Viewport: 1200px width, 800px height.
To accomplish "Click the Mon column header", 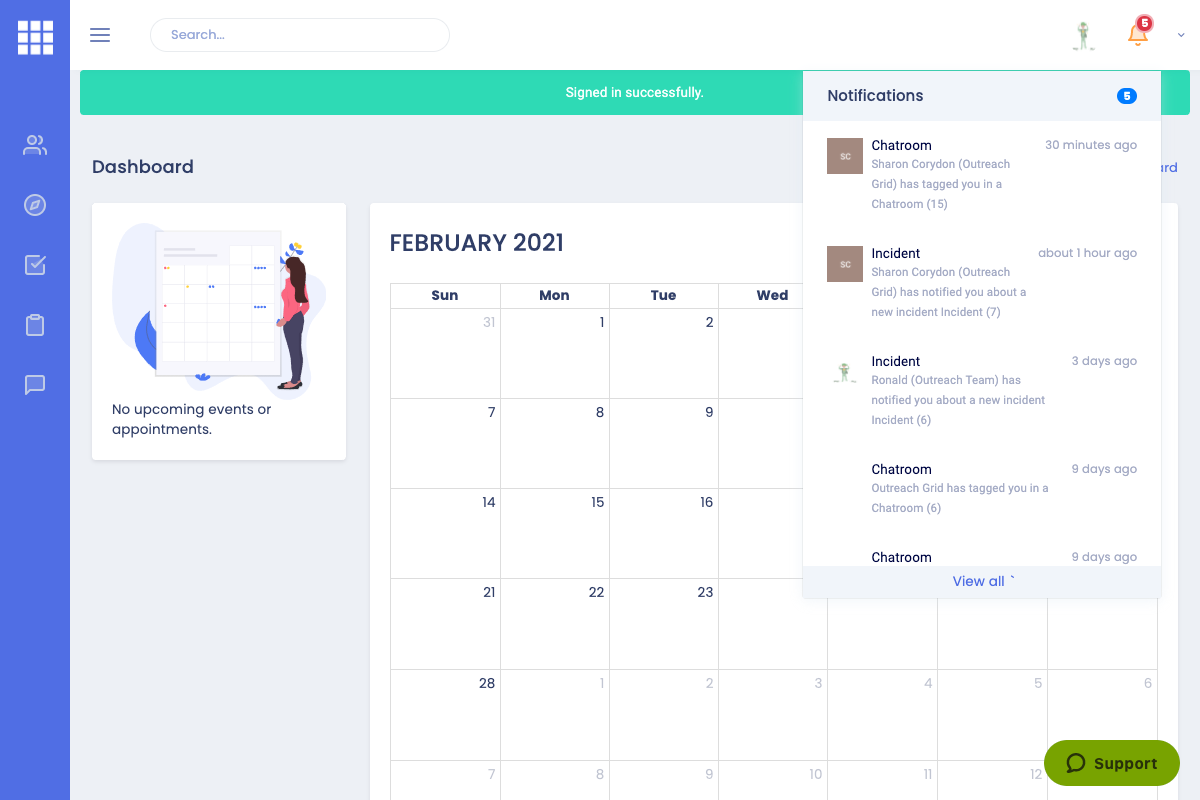I will 555,295.
